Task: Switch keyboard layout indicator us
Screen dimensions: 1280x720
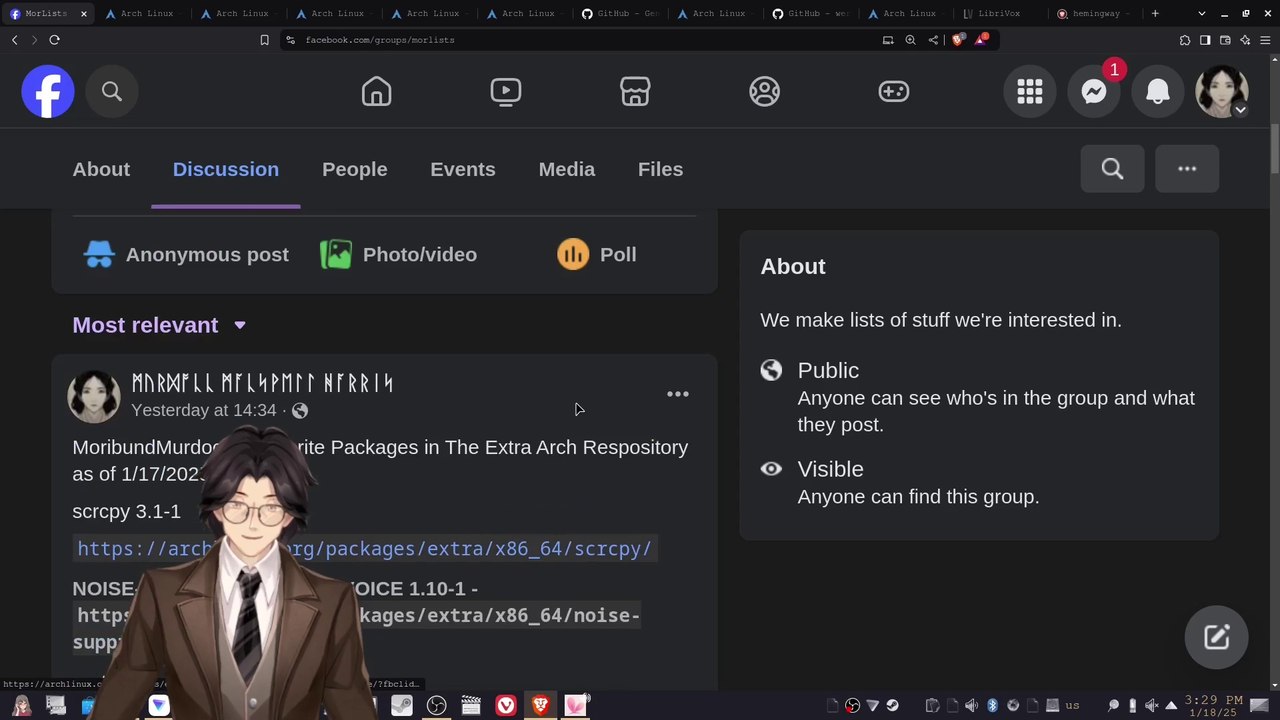Action: tap(1073, 706)
